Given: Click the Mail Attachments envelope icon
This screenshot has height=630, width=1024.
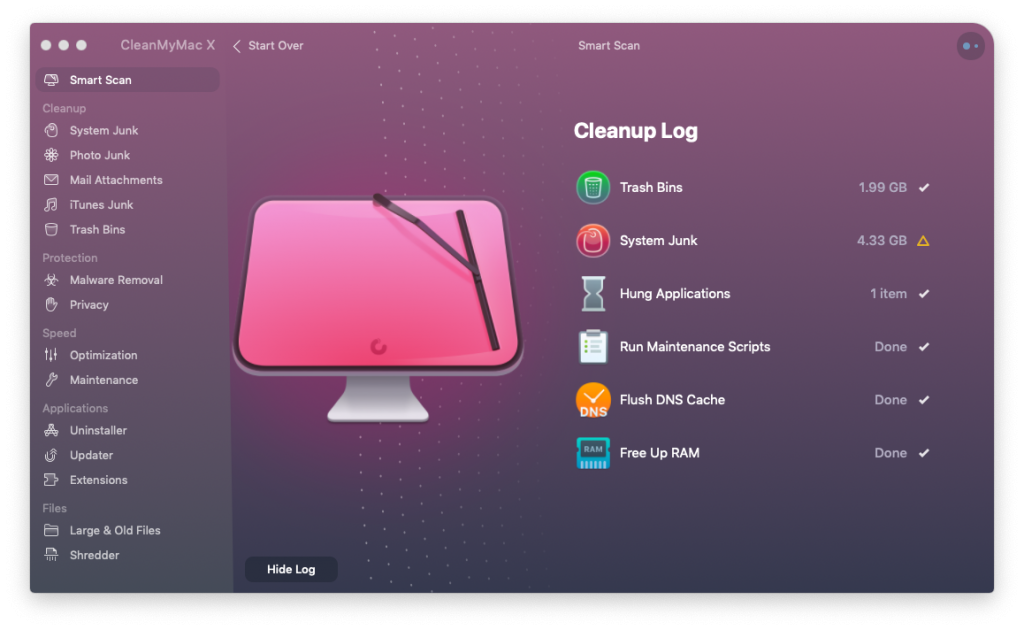Looking at the screenshot, I should pos(51,180).
